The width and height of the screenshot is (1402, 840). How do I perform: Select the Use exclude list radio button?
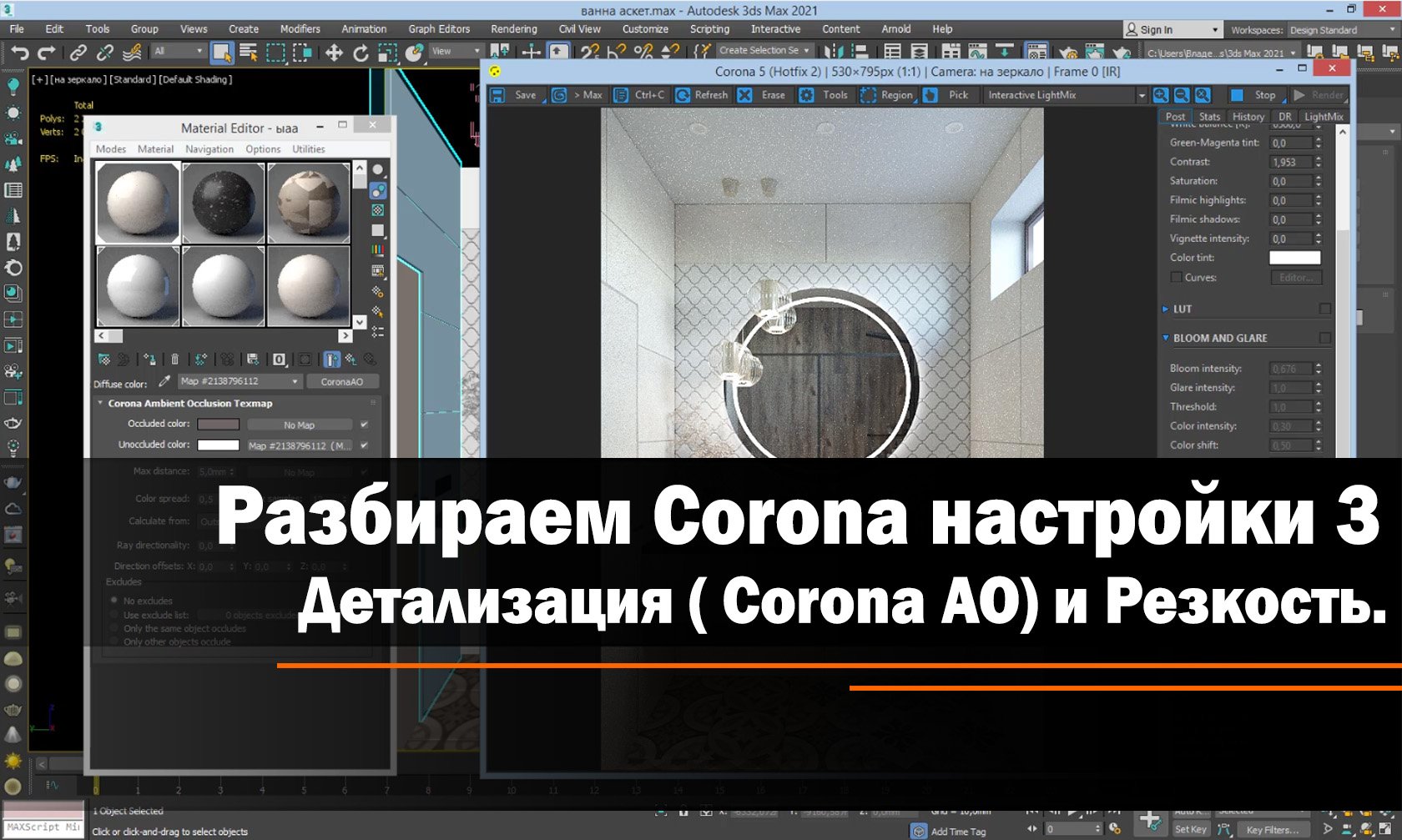click(x=114, y=616)
